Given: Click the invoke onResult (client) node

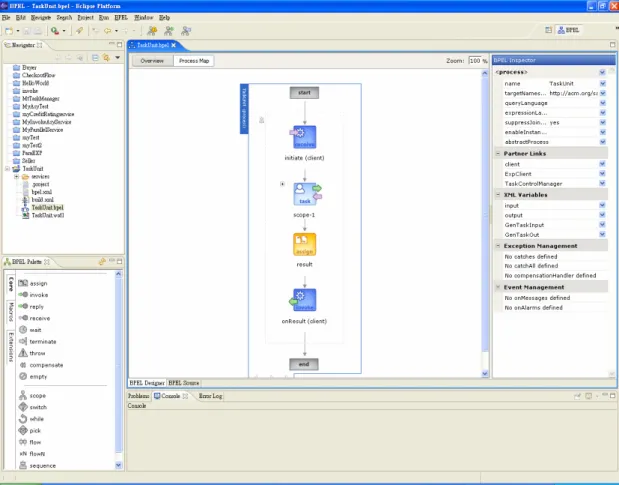Looking at the screenshot, I should (303, 300).
